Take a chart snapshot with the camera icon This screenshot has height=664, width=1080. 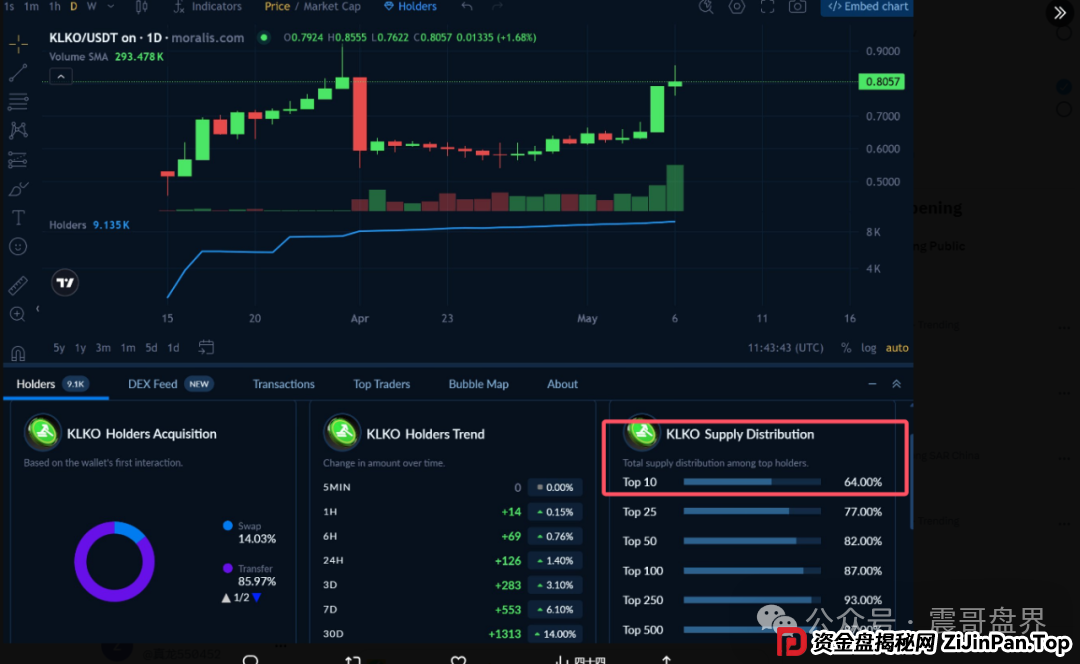coord(796,8)
